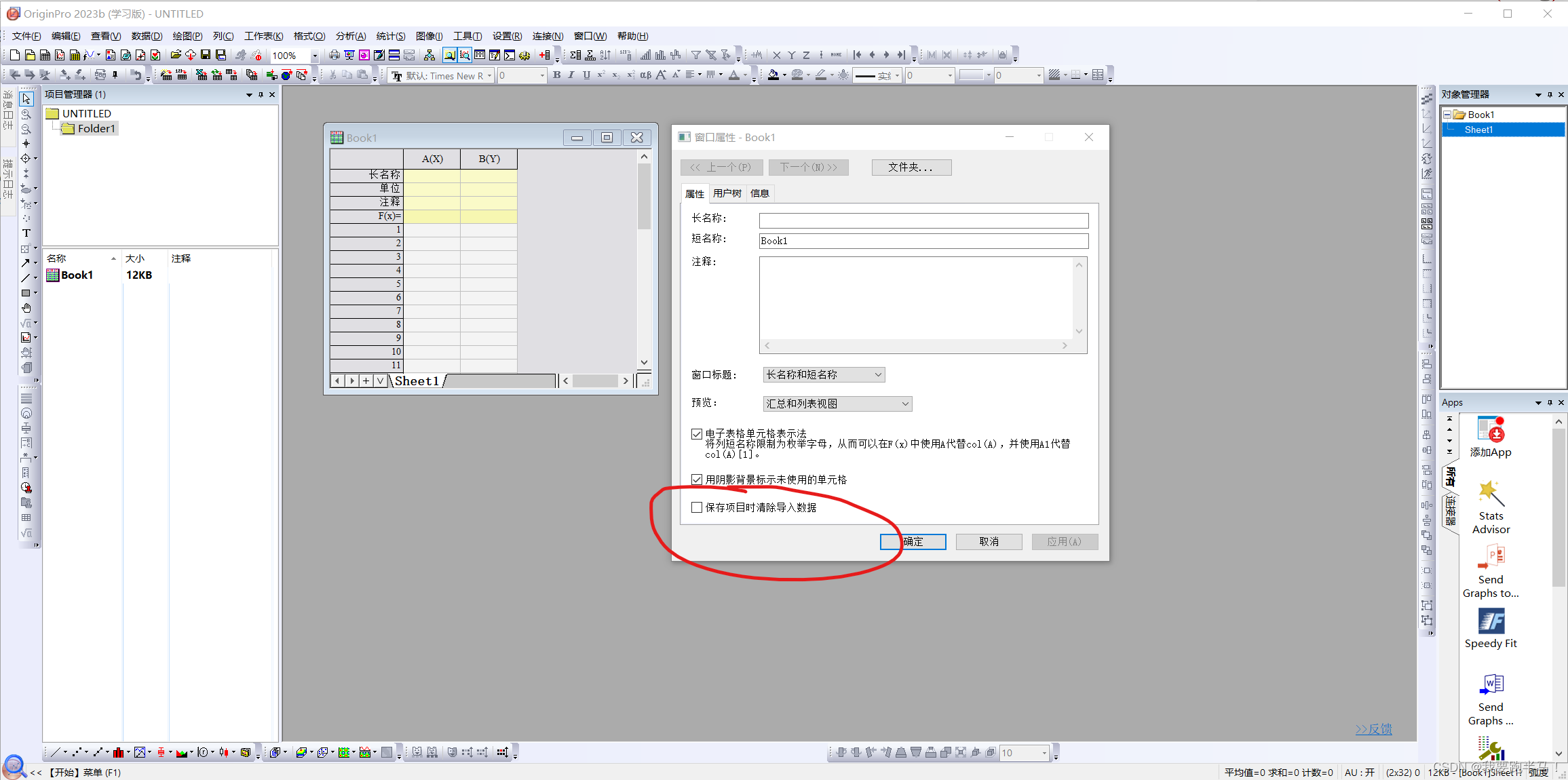Screen dimensions: 1568x780
Task: Click the Save Project toolbar icon
Action: [206, 55]
